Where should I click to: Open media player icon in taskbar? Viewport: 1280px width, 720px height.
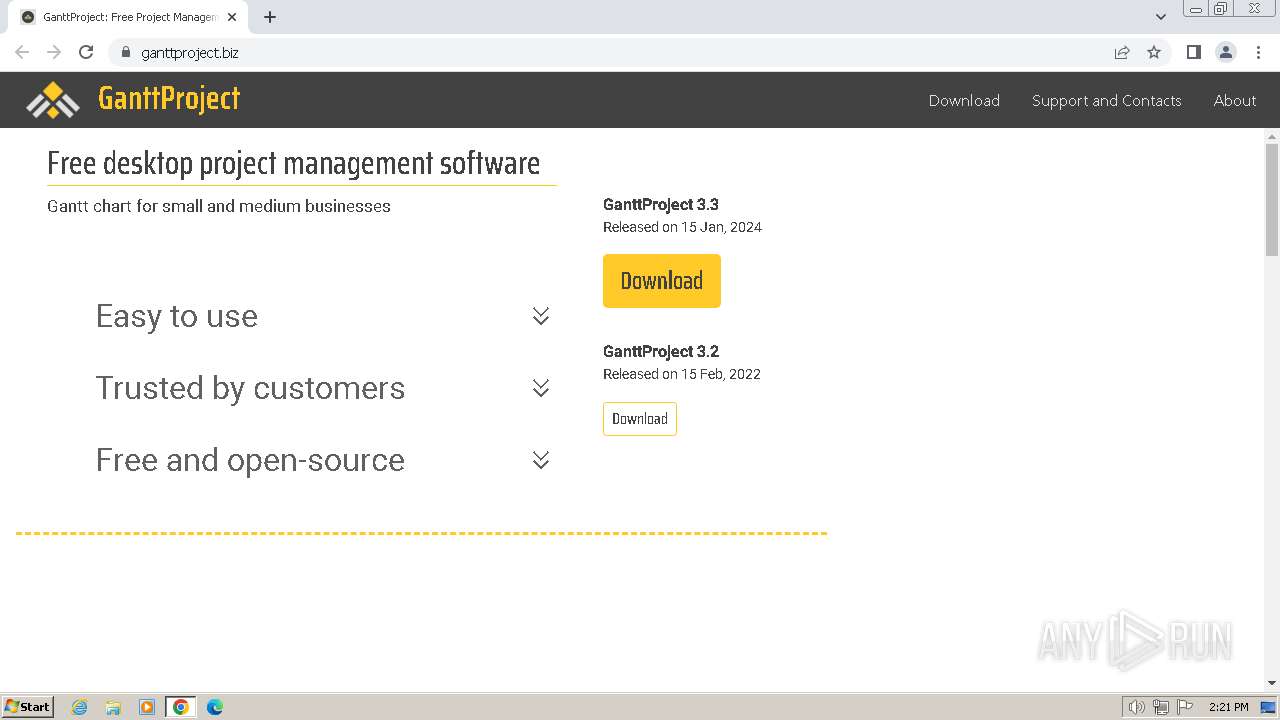tap(147, 707)
